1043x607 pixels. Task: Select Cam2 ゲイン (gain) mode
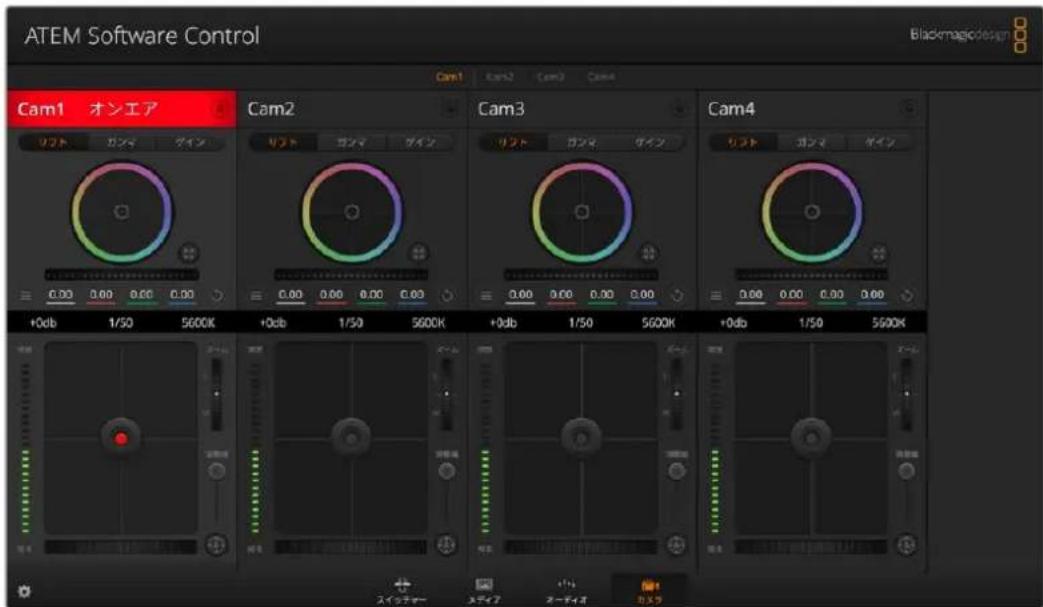(x=420, y=142)
